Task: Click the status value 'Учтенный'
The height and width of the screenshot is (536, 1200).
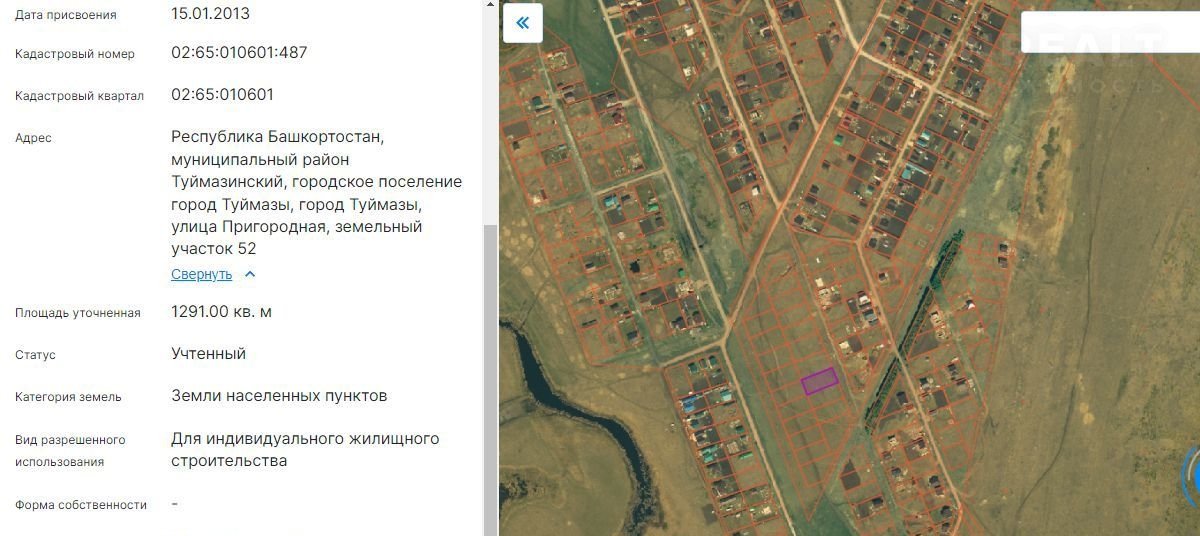Action: [x=208, y=354]
